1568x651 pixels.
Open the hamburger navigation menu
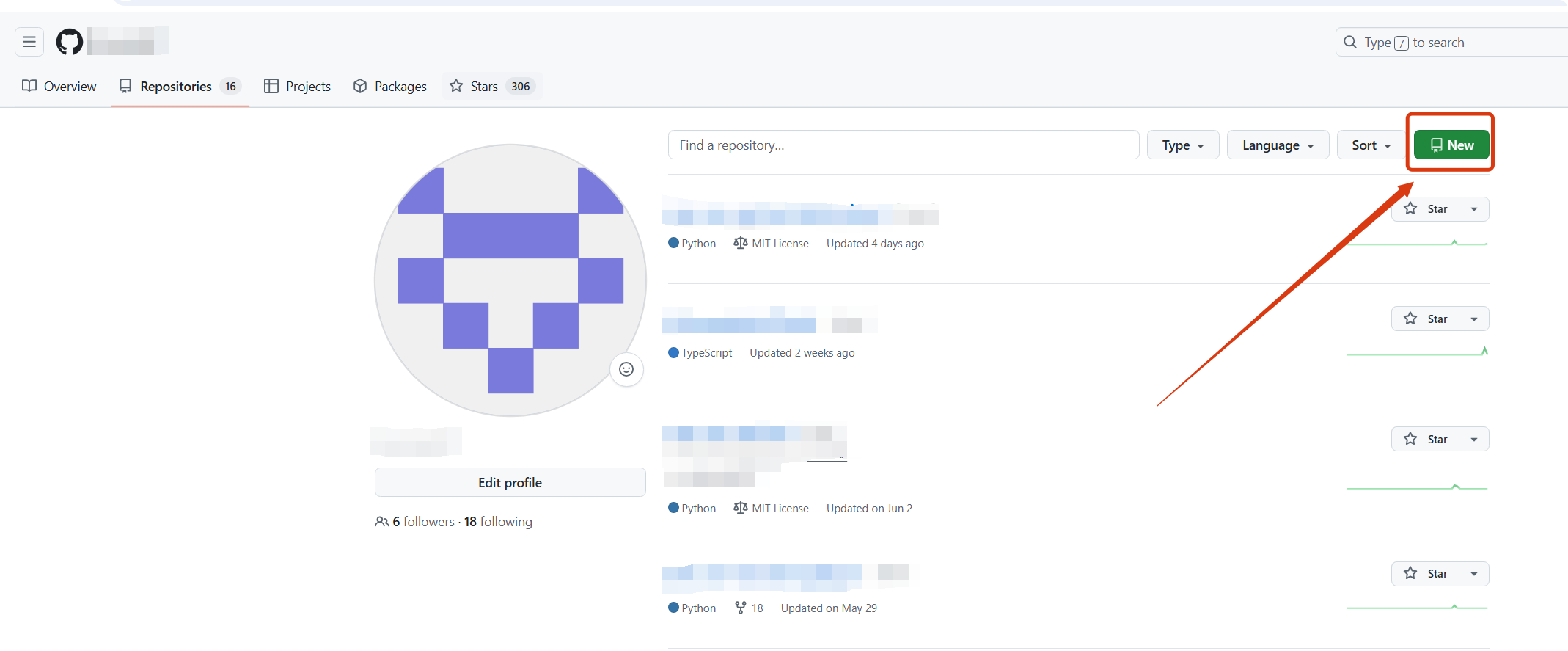[x=29, y=42]
